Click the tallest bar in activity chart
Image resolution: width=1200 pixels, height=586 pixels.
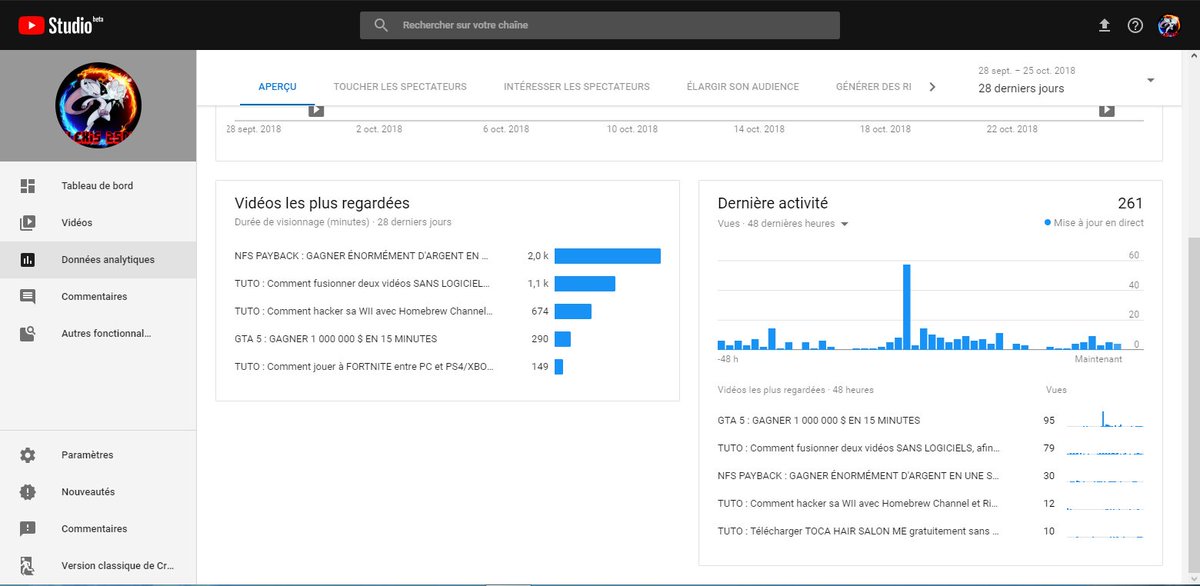906,306
